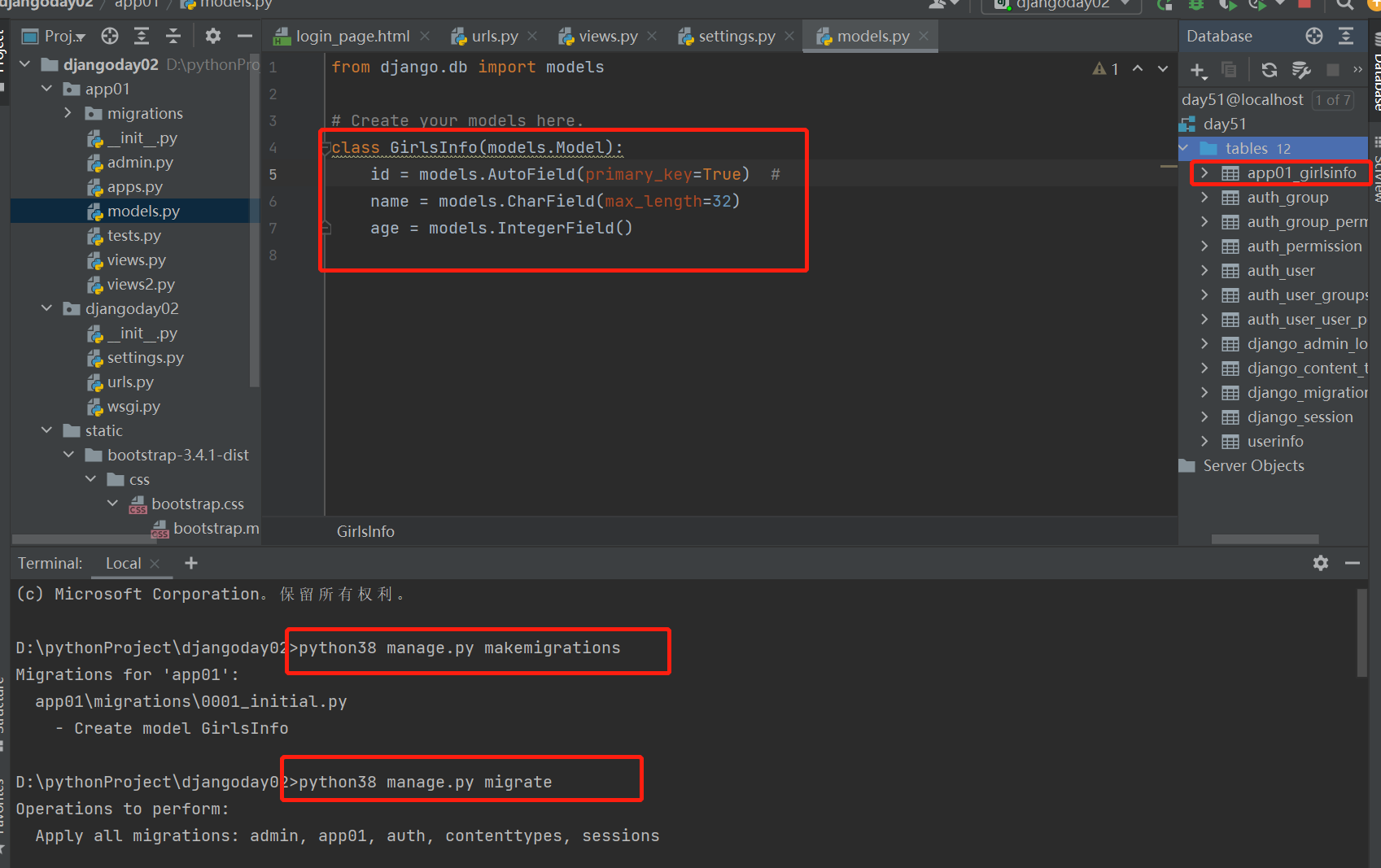Image resolution: width=1381 pixels, height=868 pixels.
Task: Add a new terminal session
Action: pyautogui.click(x=191, y=563)
